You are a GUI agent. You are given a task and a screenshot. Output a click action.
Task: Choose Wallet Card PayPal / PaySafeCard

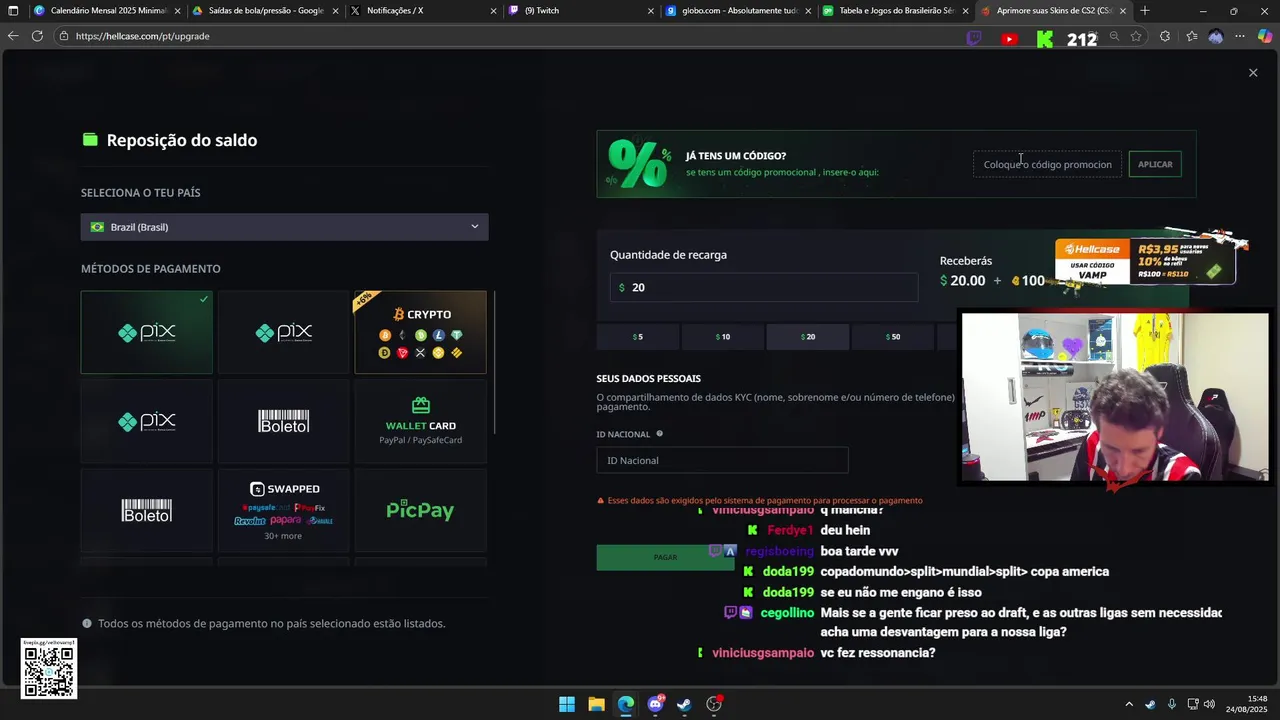[421, 421]
